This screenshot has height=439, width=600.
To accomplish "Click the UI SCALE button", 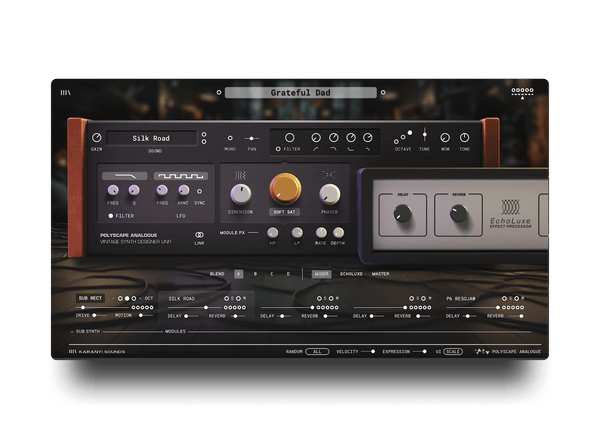I will pyautogui.click(x=453, y=351).
